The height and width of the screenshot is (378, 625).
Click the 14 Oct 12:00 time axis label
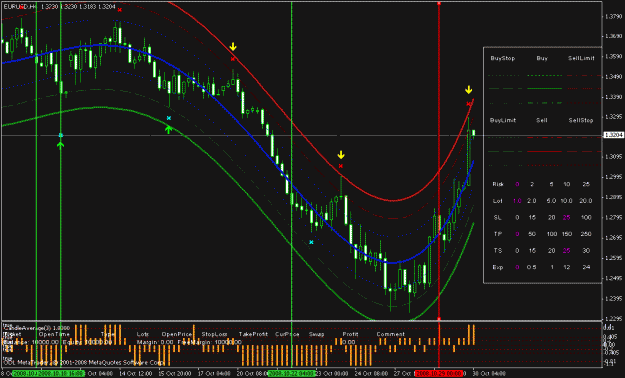pyautogui.click(x=136, y=374)
